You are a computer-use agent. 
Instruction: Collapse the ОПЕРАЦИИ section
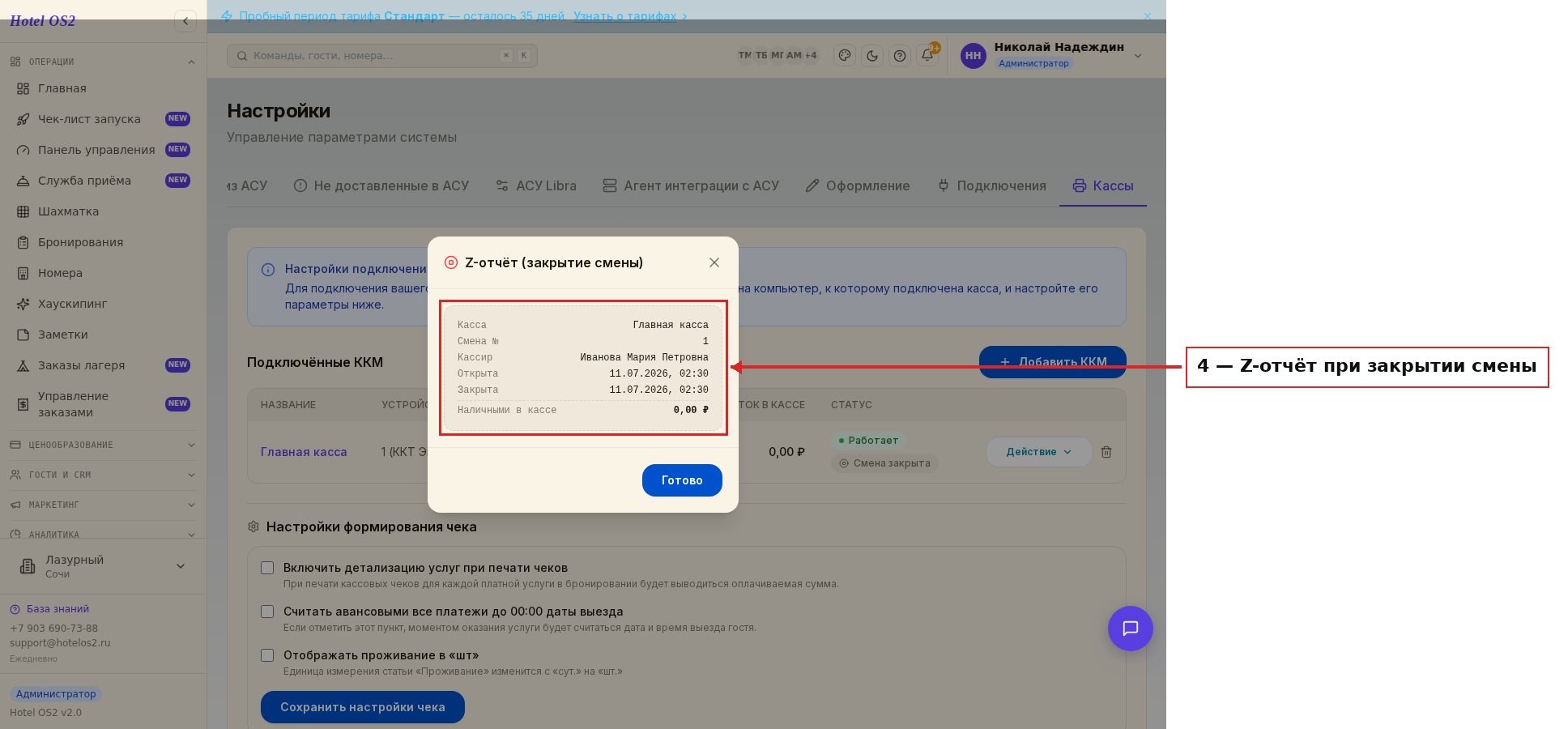pyautogui.click(x=103, y=62)
